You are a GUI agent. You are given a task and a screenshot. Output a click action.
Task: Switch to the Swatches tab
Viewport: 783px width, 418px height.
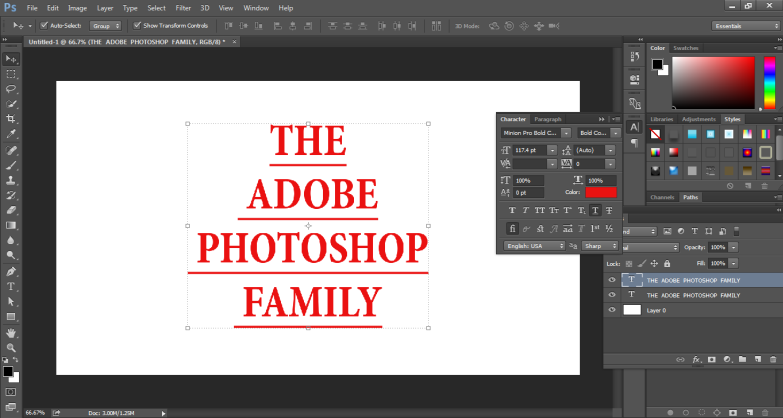coord(686,48)
